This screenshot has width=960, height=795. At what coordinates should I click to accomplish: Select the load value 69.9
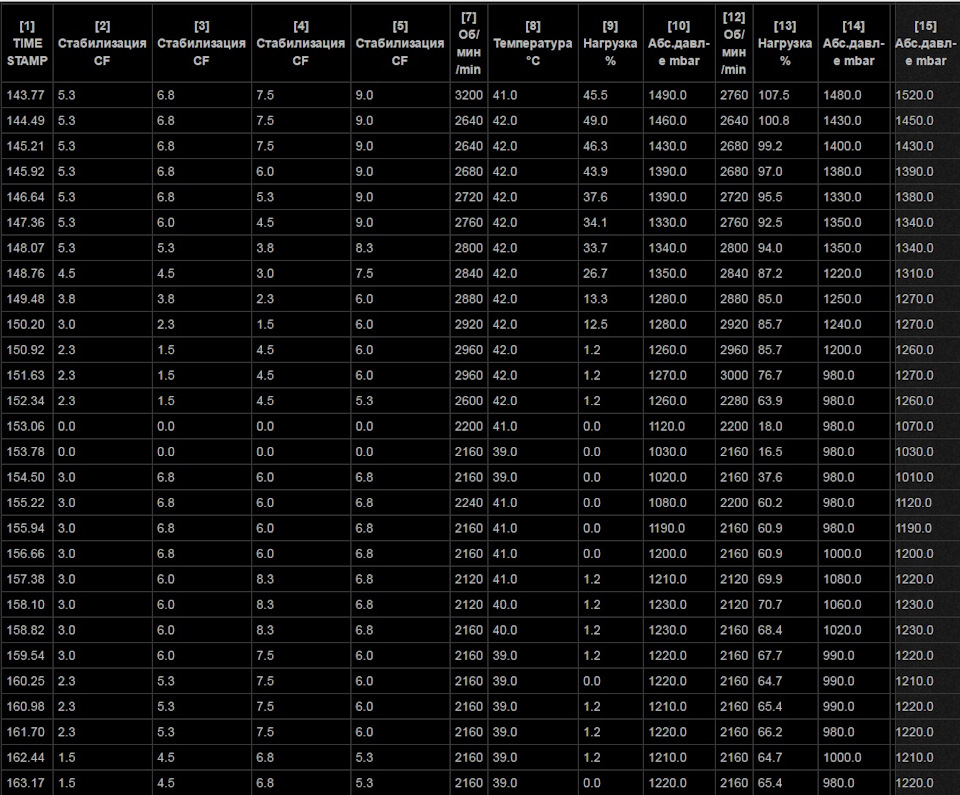tap(770, 579)
